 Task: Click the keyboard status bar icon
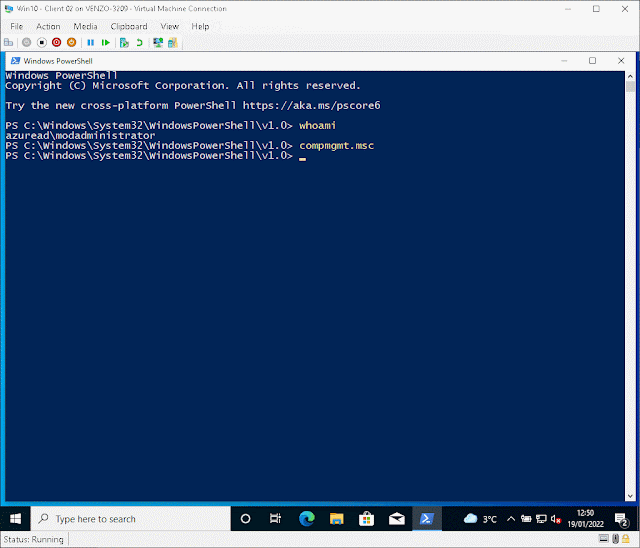coord(604,539)
